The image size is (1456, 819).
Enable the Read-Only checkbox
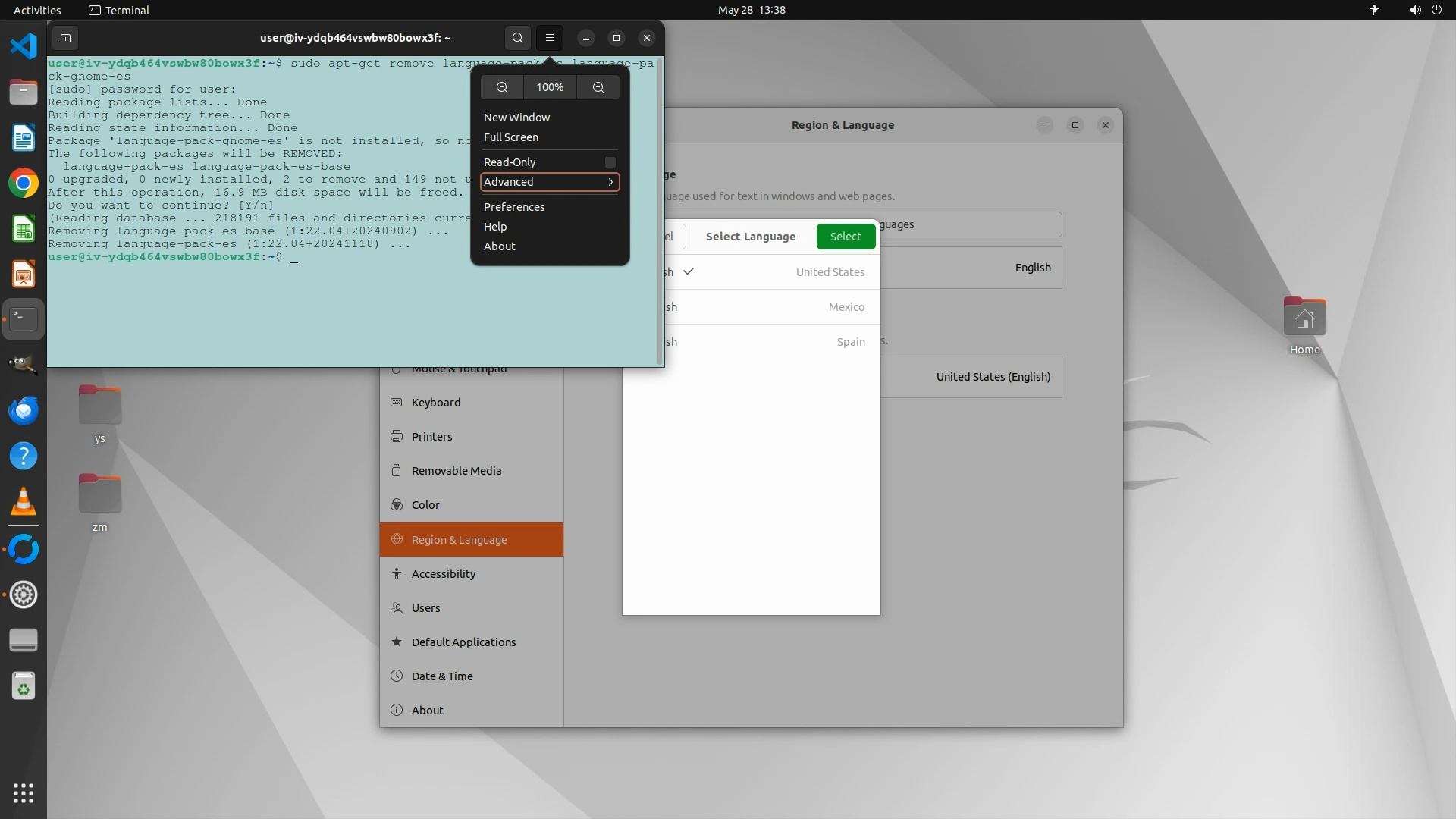click(610, 162)
